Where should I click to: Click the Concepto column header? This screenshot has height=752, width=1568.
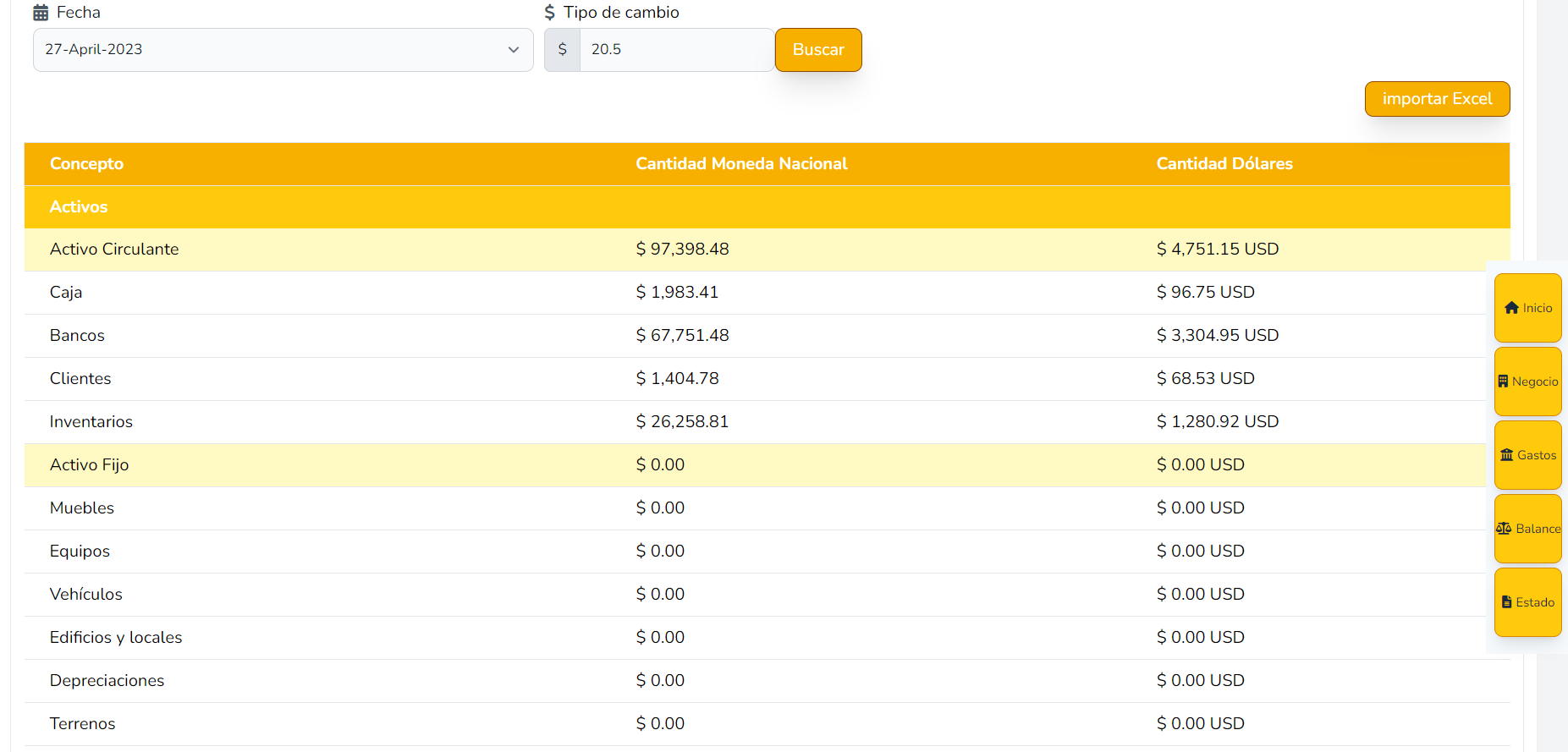click(x=86, y=164)
